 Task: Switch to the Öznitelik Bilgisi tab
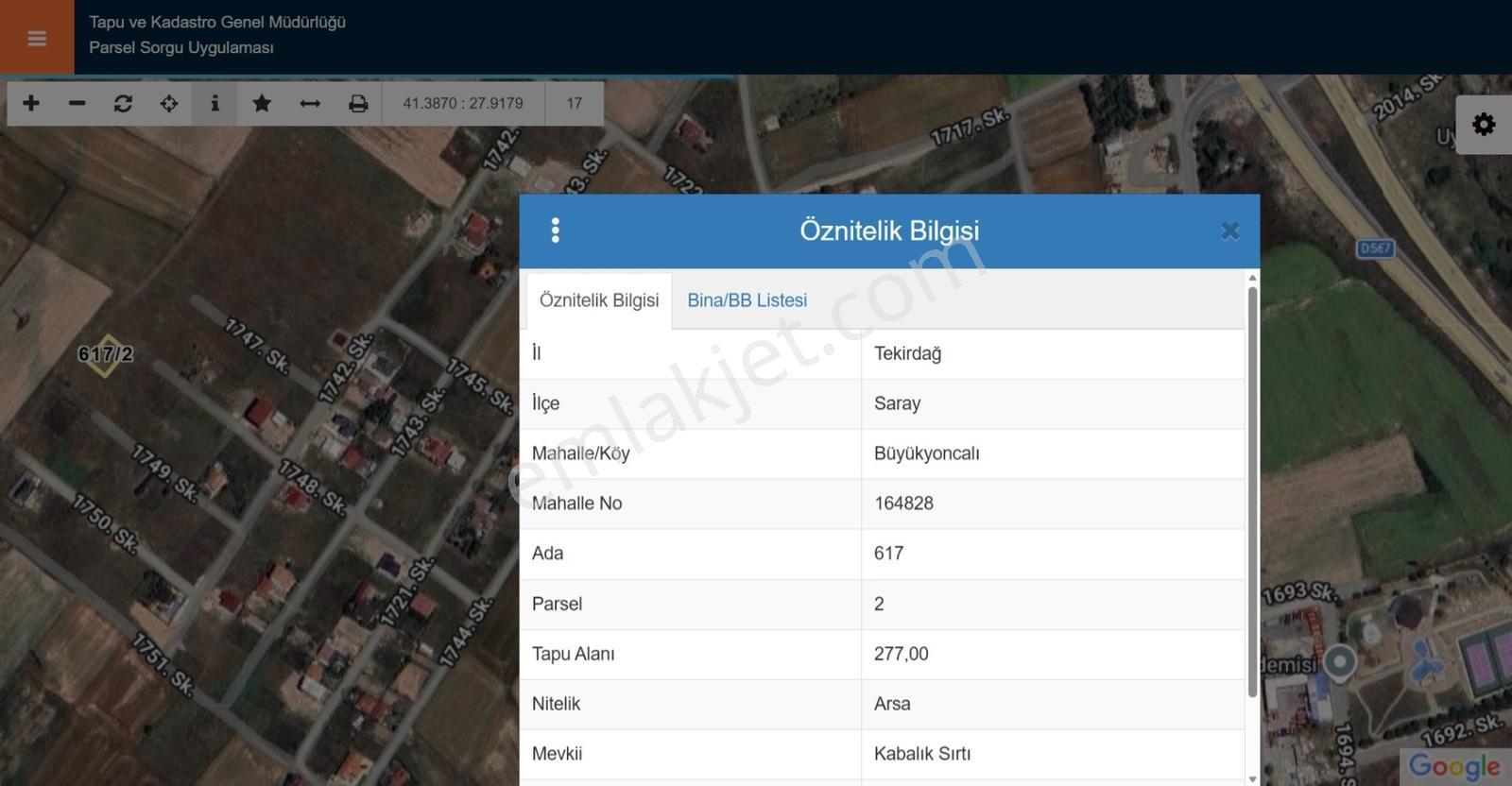point(599,300)
